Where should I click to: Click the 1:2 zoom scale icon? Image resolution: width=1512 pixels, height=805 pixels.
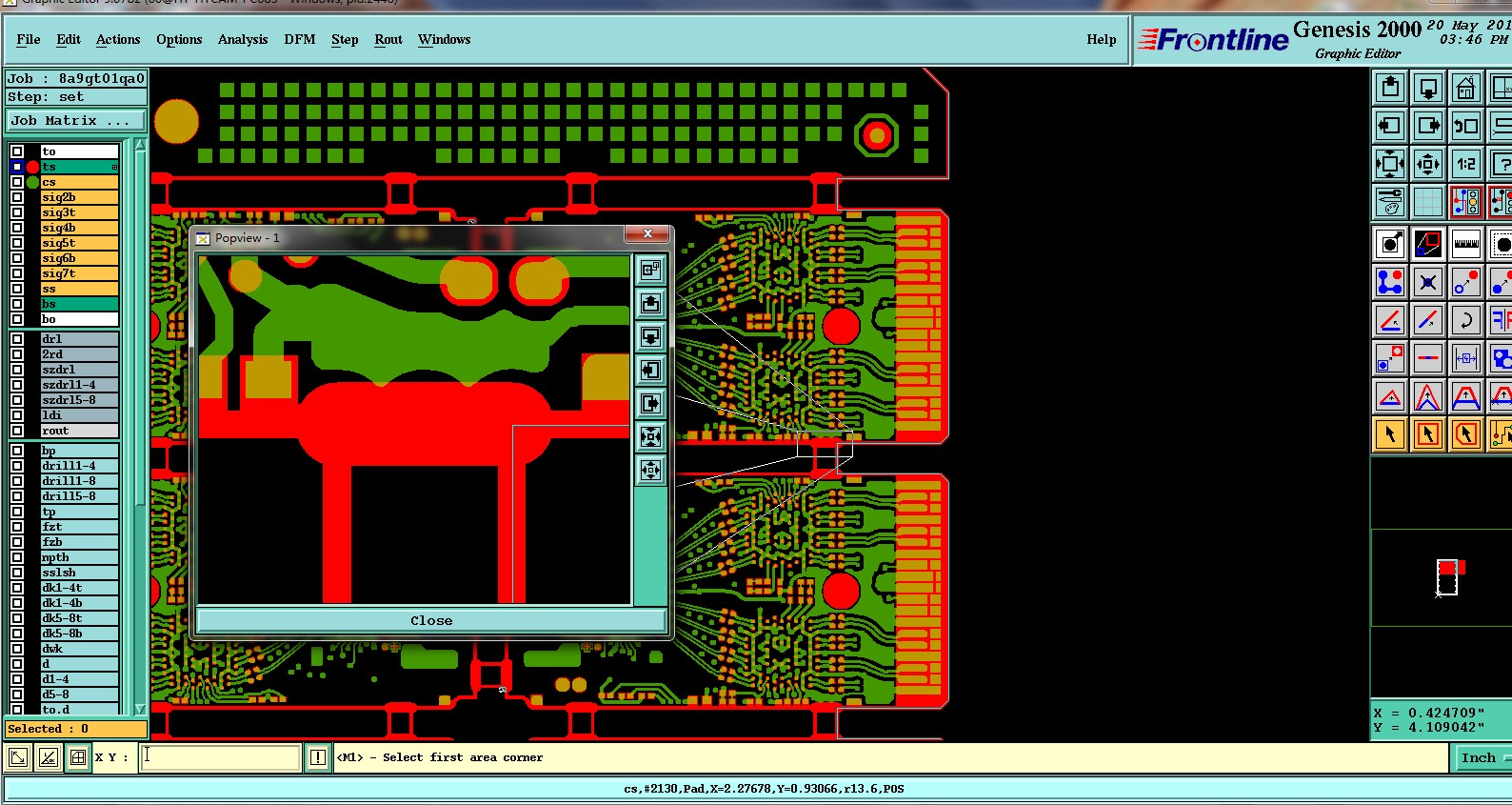[1466, 164]
